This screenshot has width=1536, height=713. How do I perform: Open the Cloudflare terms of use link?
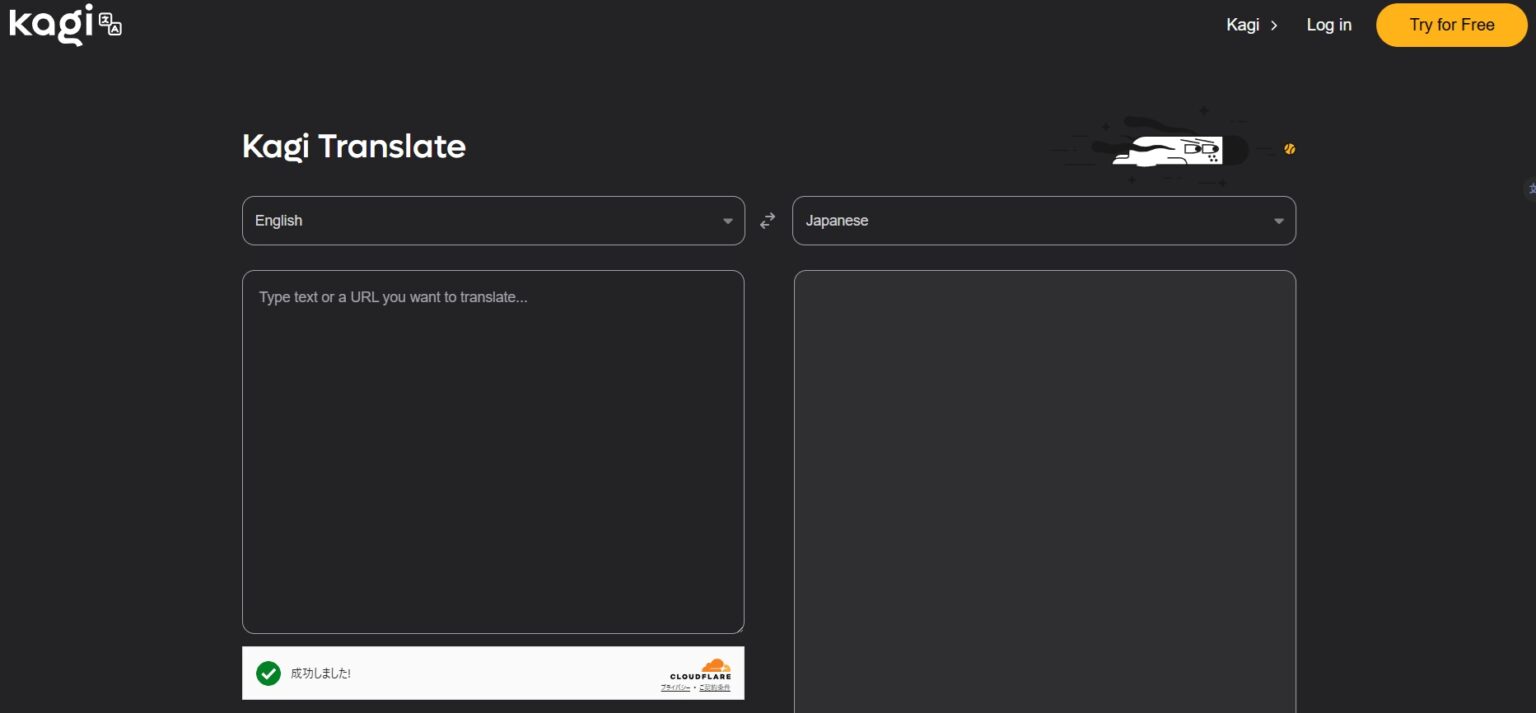pos(714,688)
